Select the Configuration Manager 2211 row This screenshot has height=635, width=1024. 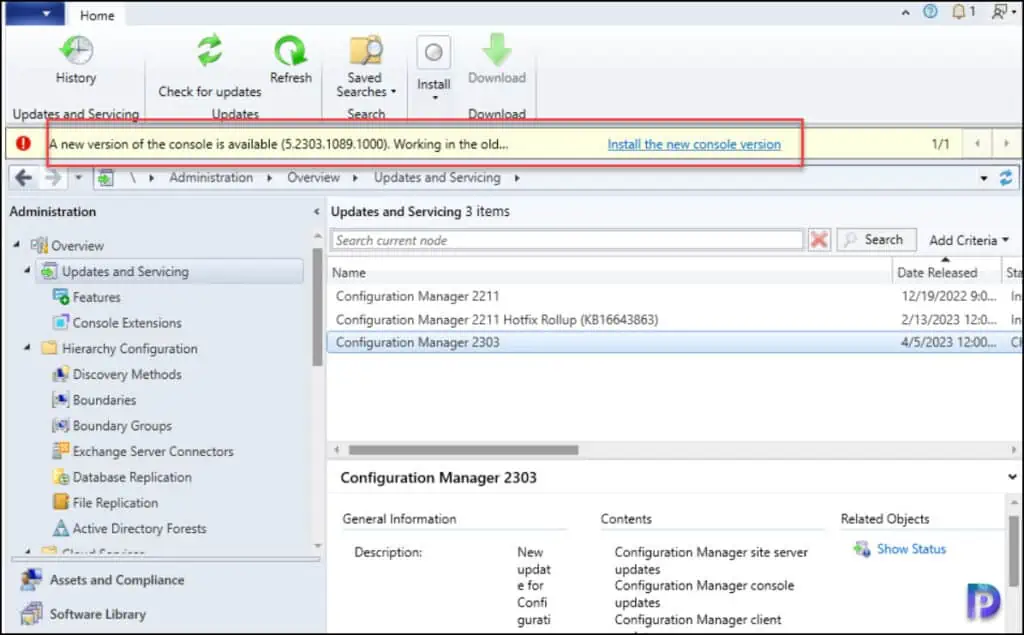(x=675, y=296)
